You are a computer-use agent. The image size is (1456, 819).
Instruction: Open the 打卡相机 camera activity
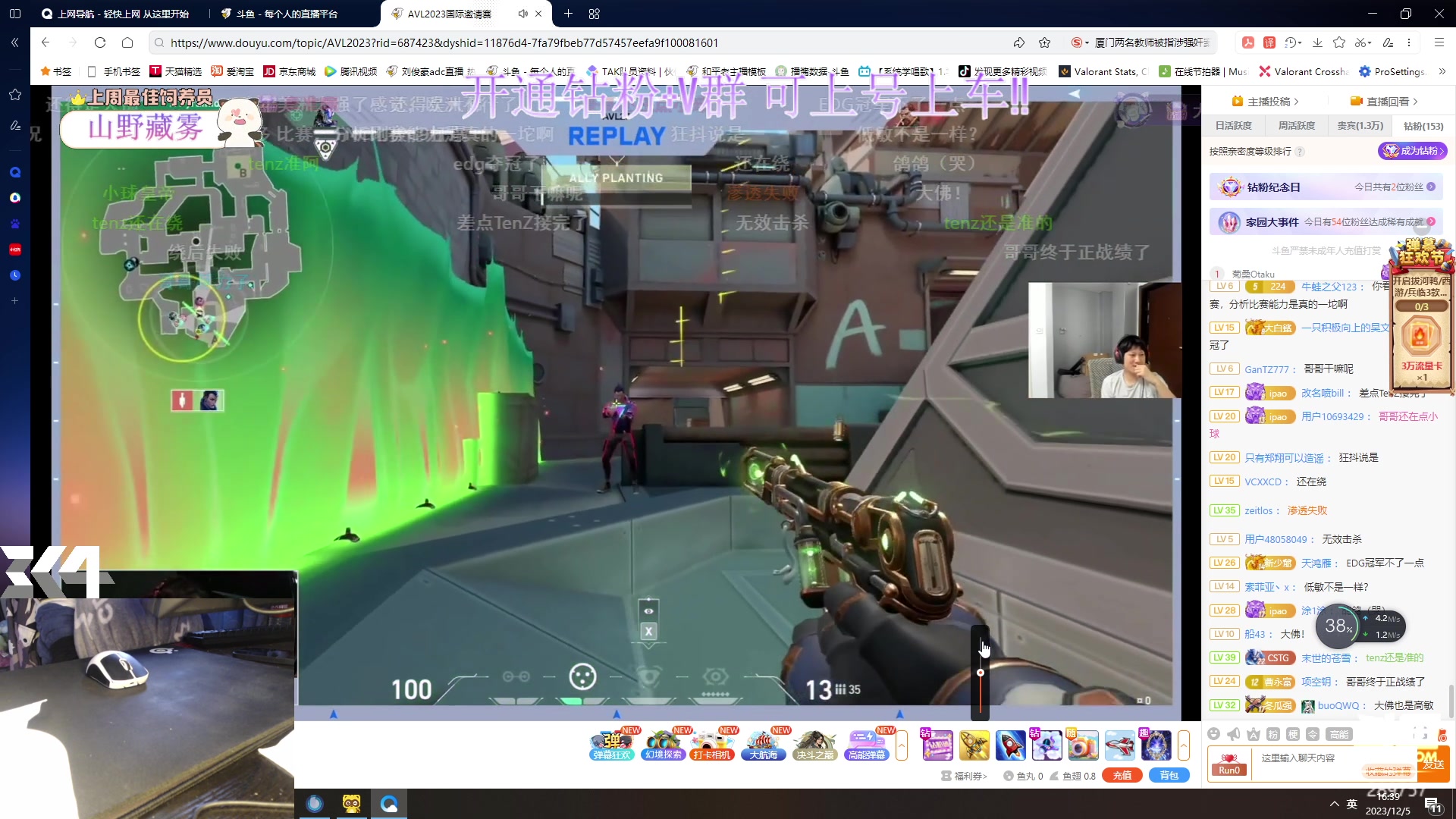pos(711,745)
